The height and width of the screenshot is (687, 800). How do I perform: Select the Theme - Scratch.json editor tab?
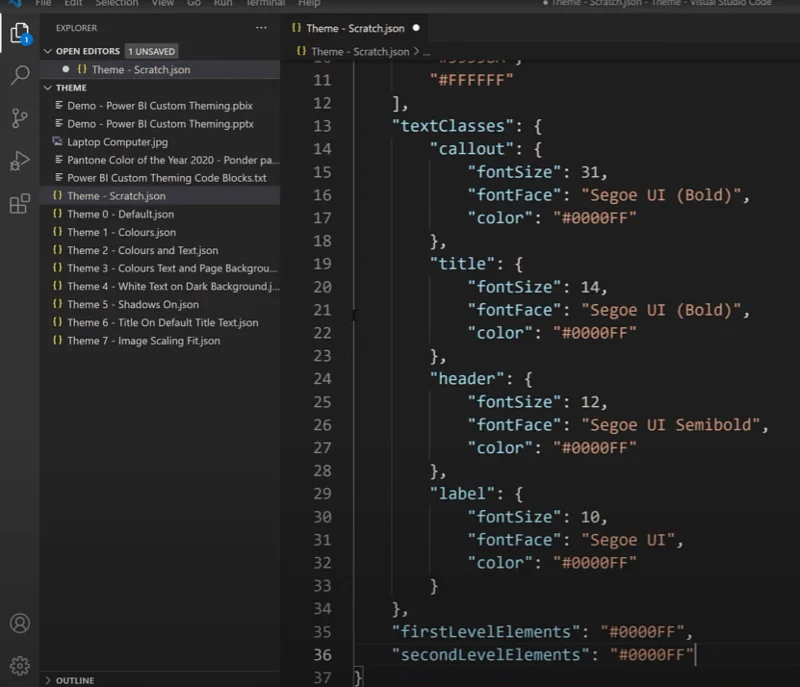pos(355,28)
